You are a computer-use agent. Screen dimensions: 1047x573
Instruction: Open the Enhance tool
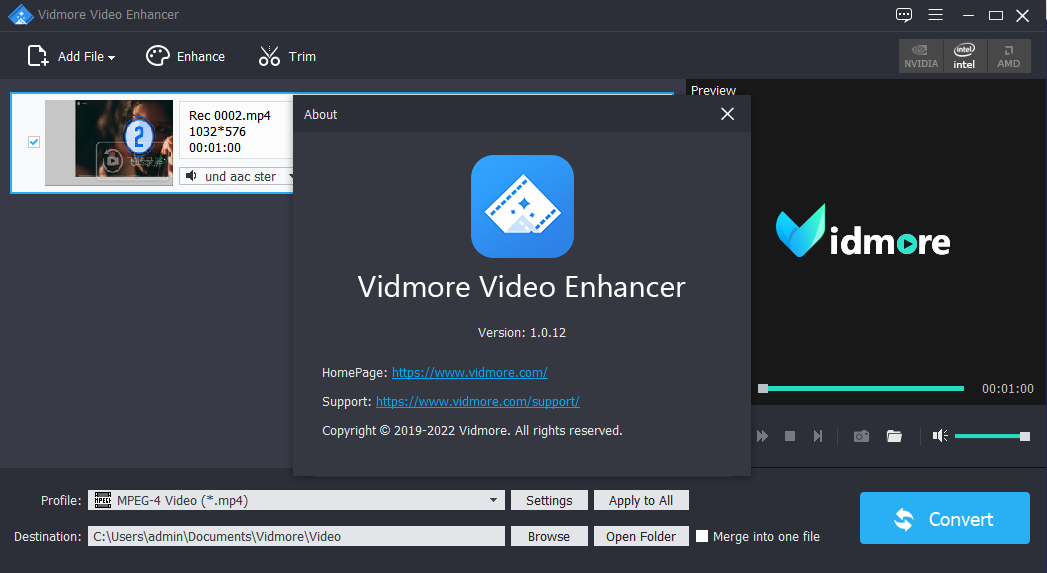(x=186, y=56)
